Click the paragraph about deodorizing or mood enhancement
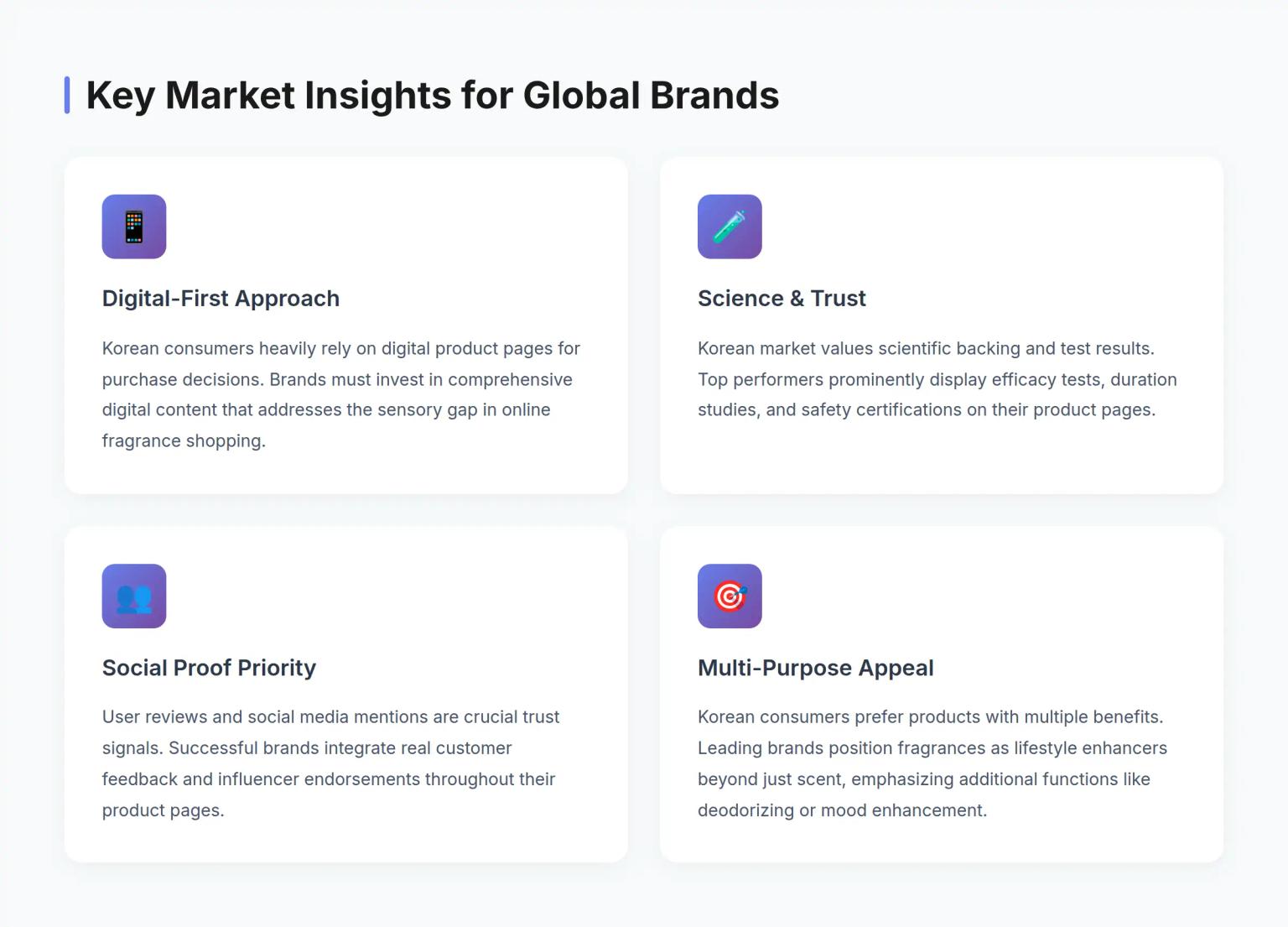This screenshot has width=1288, height=927. (x=932, y=763)
